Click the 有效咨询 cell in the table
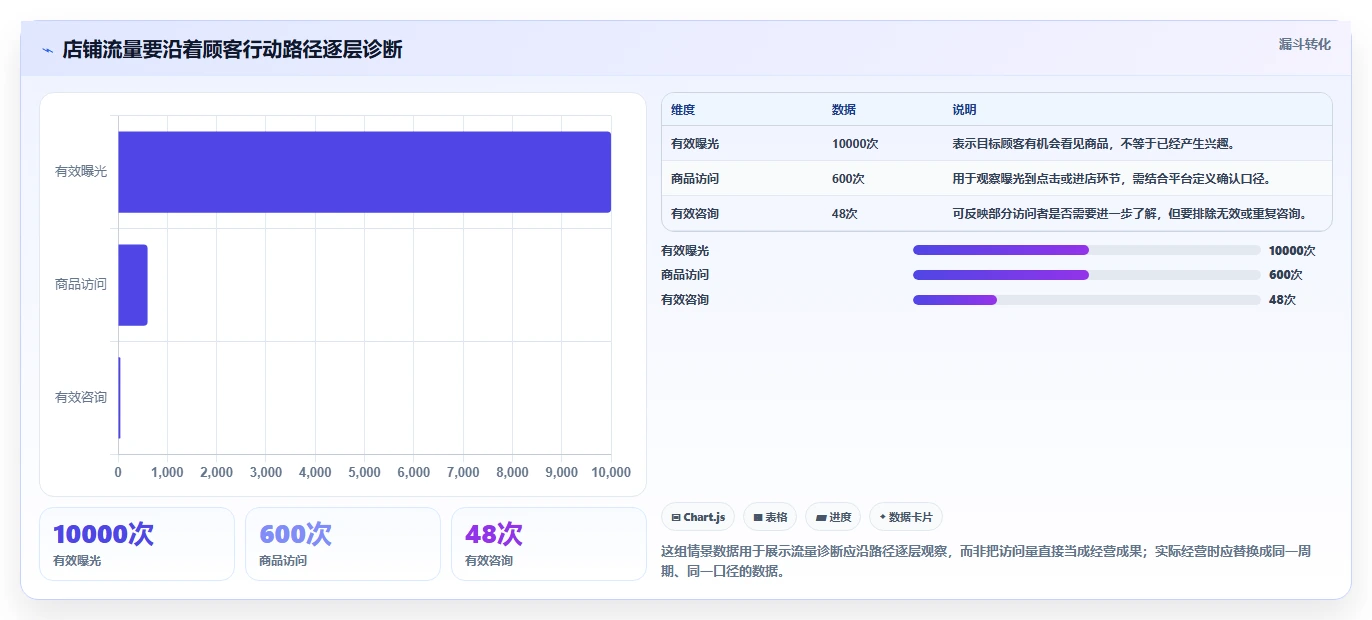The height and width of the screenshot is (620, 1372). coord(695,214)
